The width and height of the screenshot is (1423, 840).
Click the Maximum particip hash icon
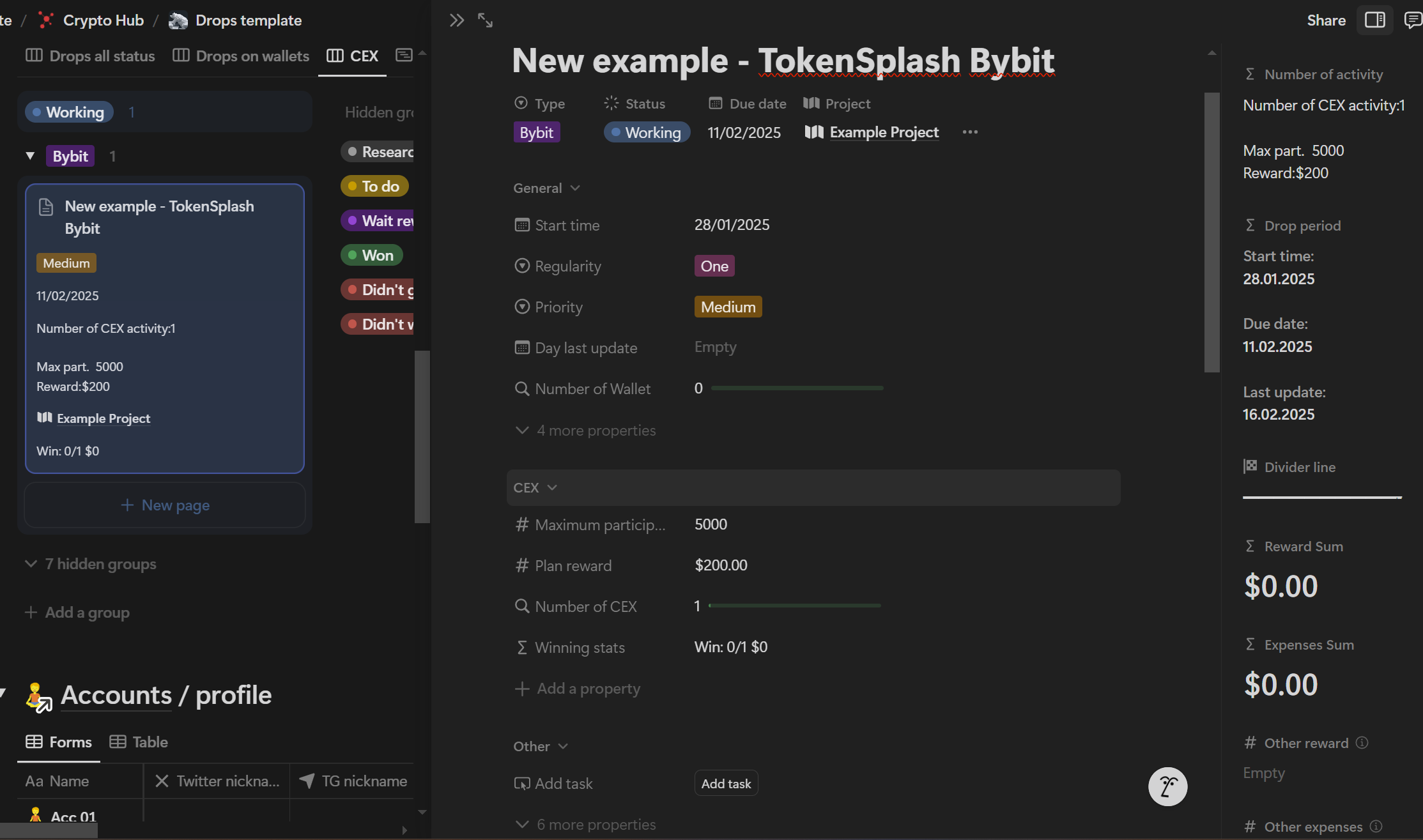(x=522, y=524)
